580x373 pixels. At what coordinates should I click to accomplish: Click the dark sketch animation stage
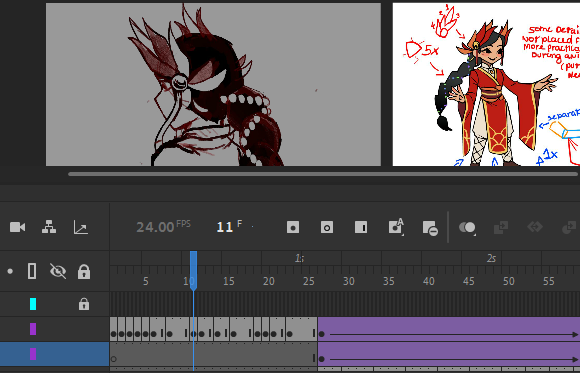[213, 84]
